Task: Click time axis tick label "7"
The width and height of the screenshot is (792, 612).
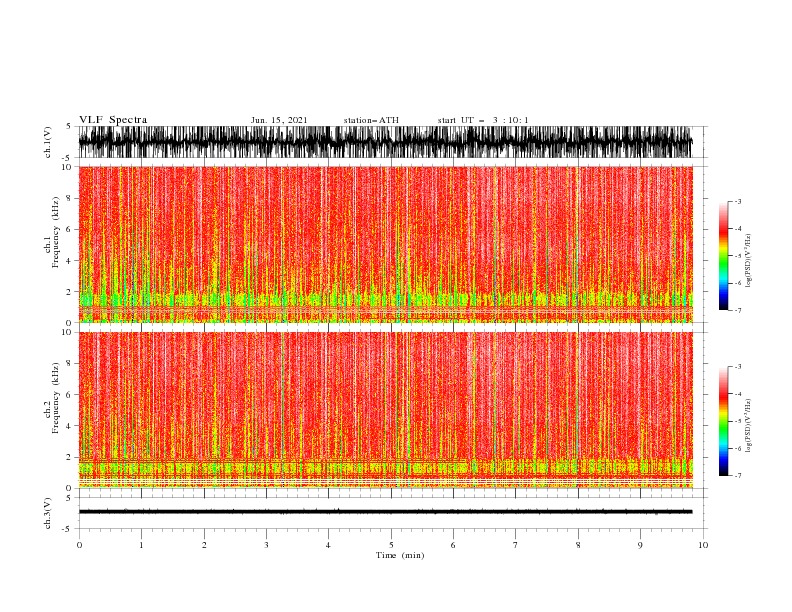Action: (x=516, y=545)
